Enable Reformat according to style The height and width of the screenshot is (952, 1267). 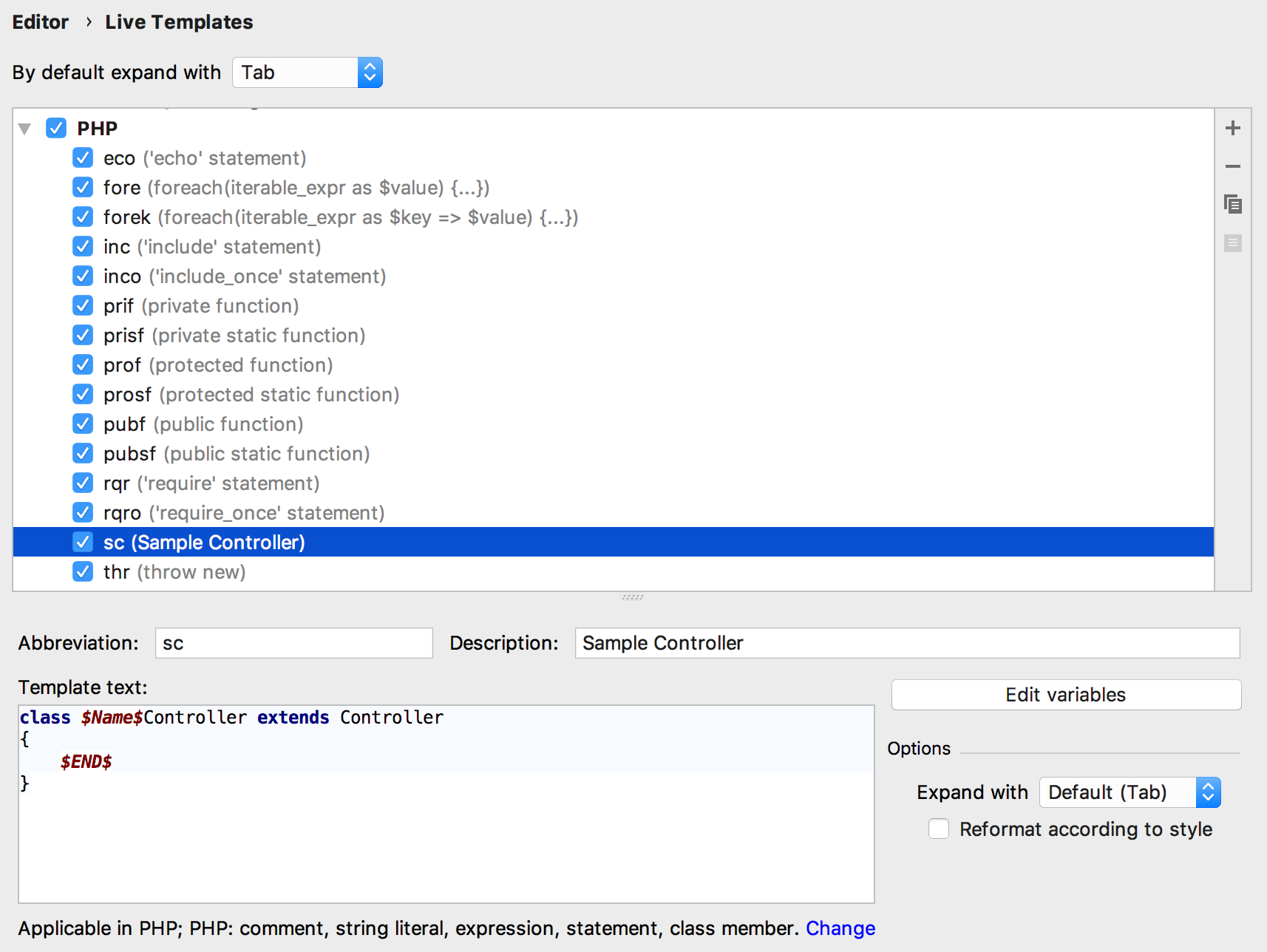(939, 829)
